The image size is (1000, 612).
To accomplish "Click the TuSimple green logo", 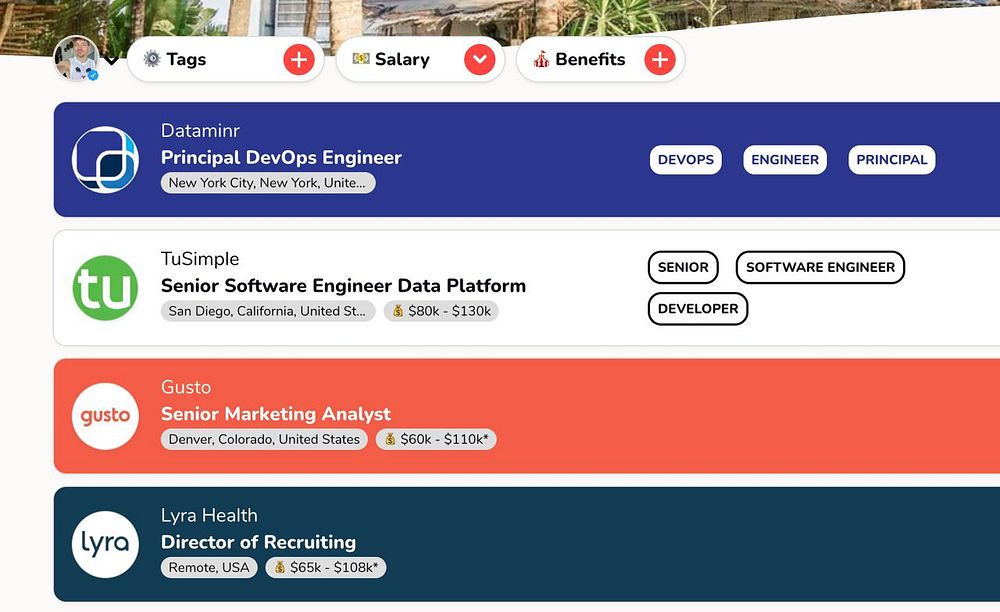I will [105, 288].
